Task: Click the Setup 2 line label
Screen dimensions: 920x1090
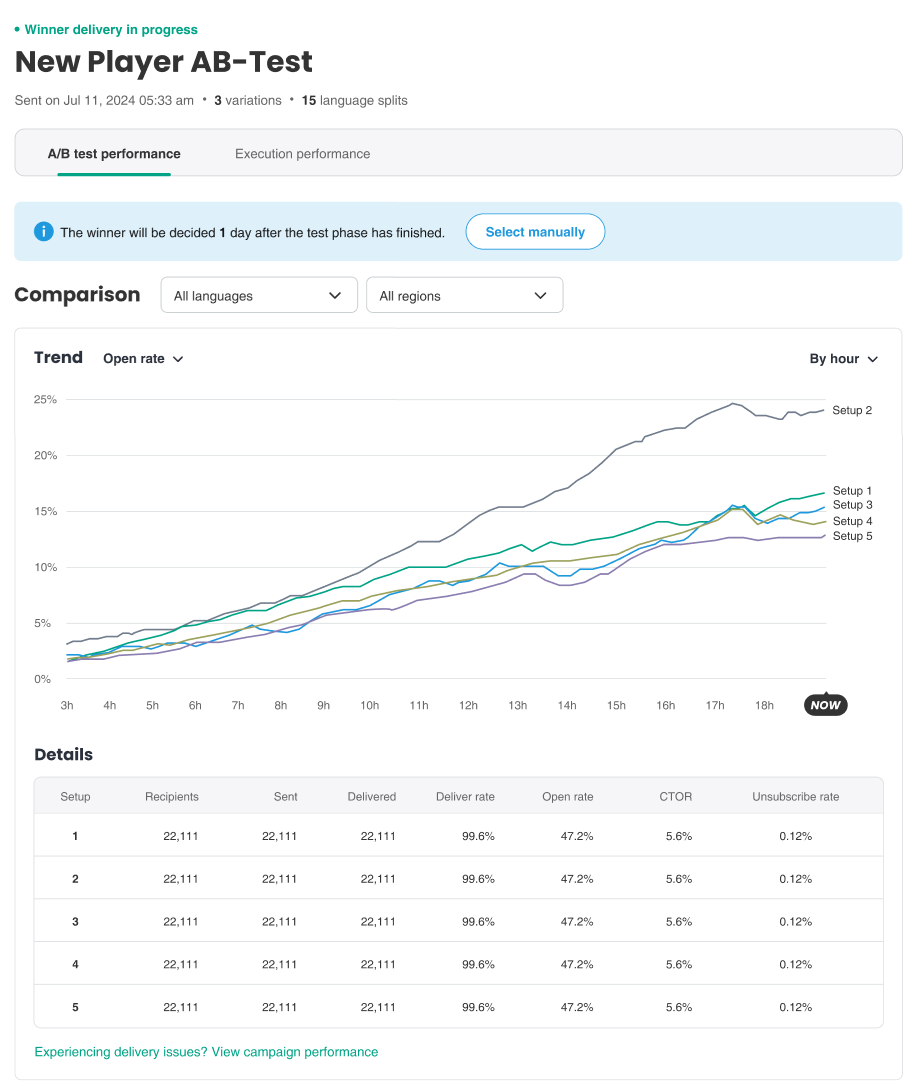Action: [852, 411]
